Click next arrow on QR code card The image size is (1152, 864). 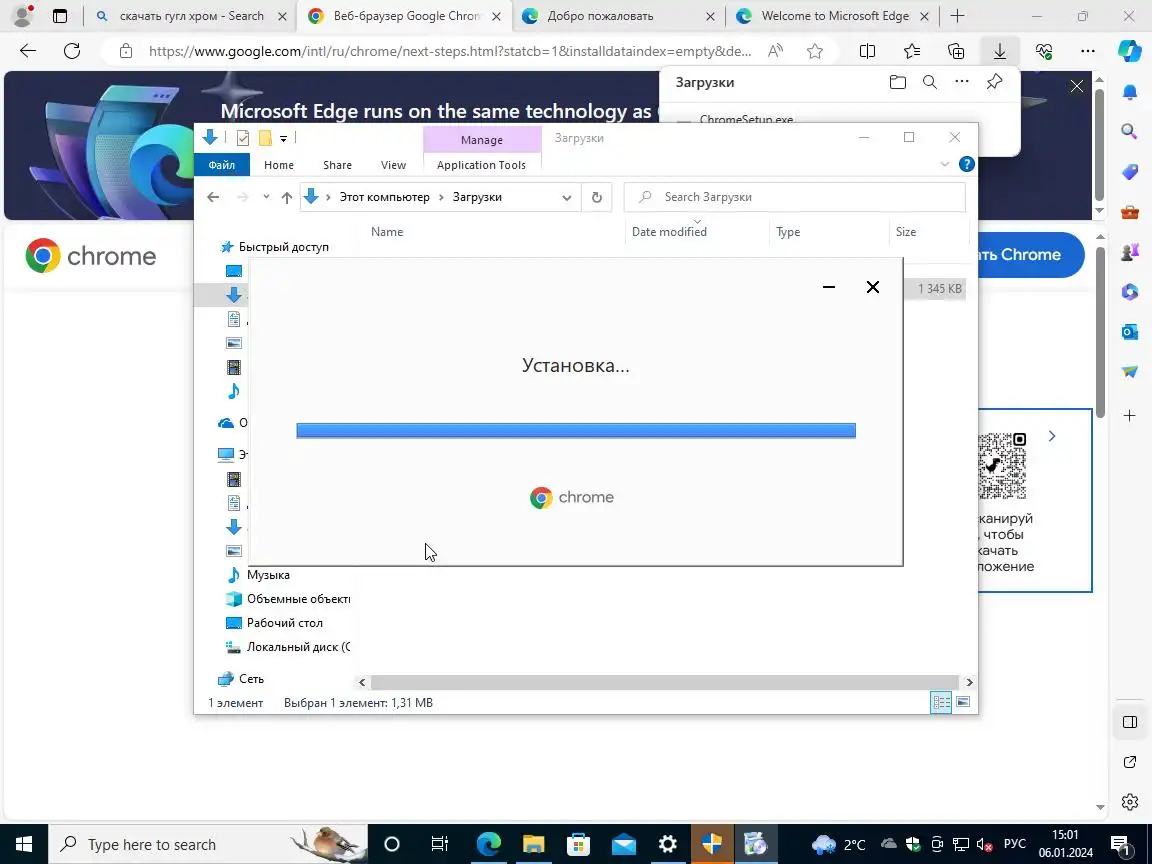[1052, 436]
